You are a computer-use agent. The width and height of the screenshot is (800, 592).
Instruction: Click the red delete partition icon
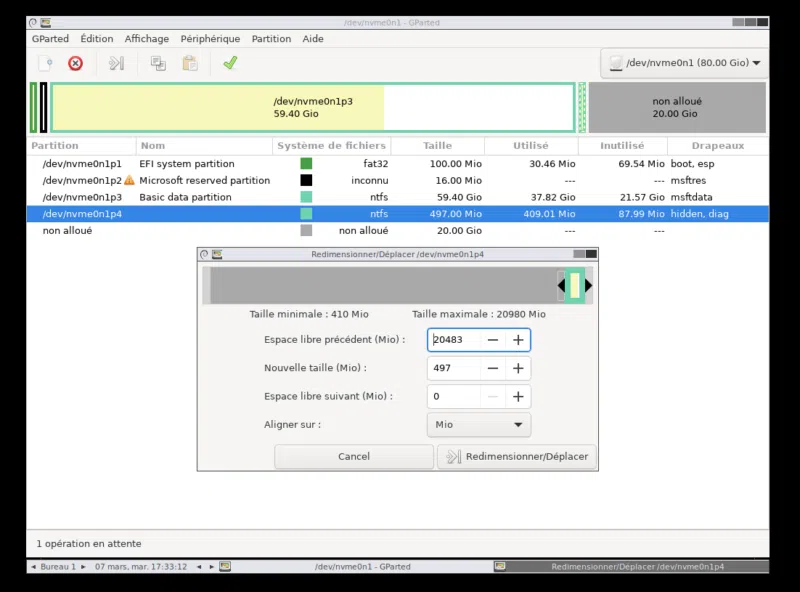(x=75, y=63)
